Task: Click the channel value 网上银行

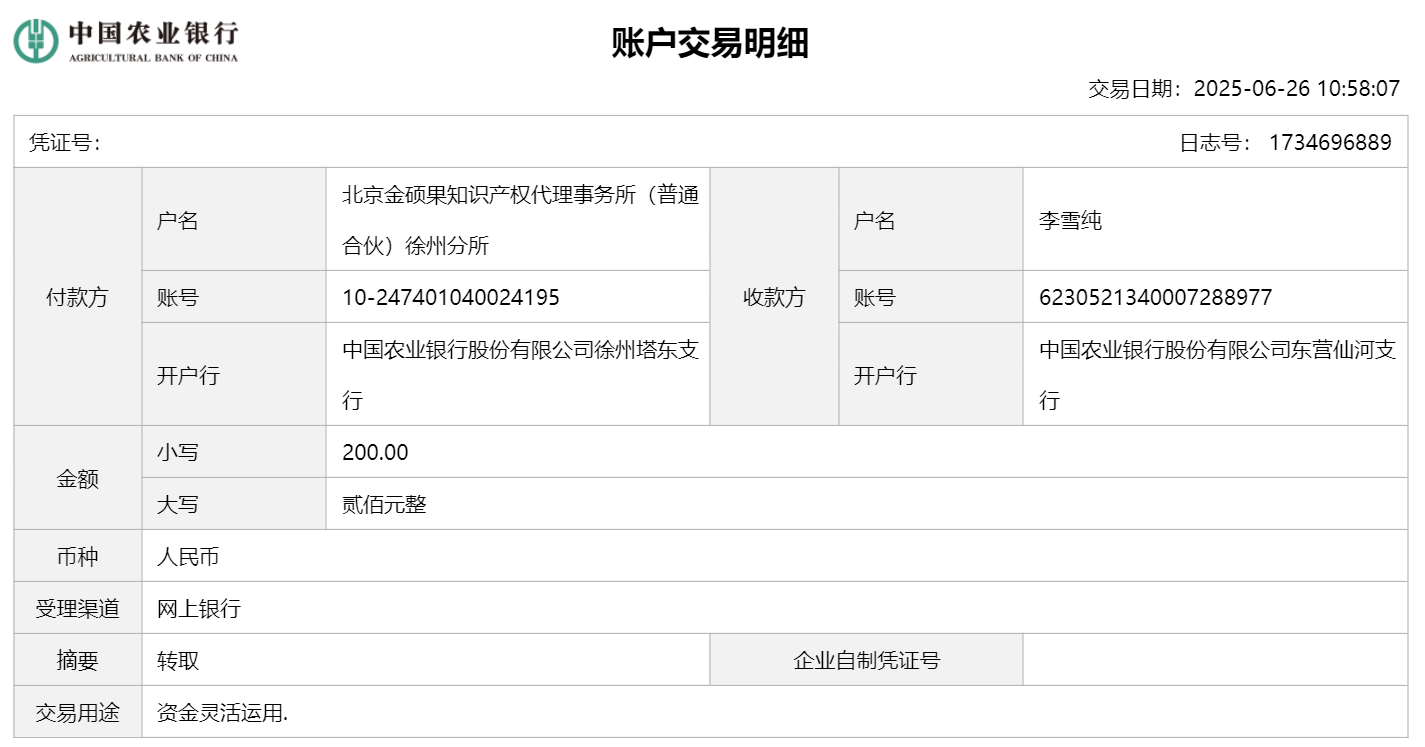Action: pyautogui.click(x=199, y=609)
